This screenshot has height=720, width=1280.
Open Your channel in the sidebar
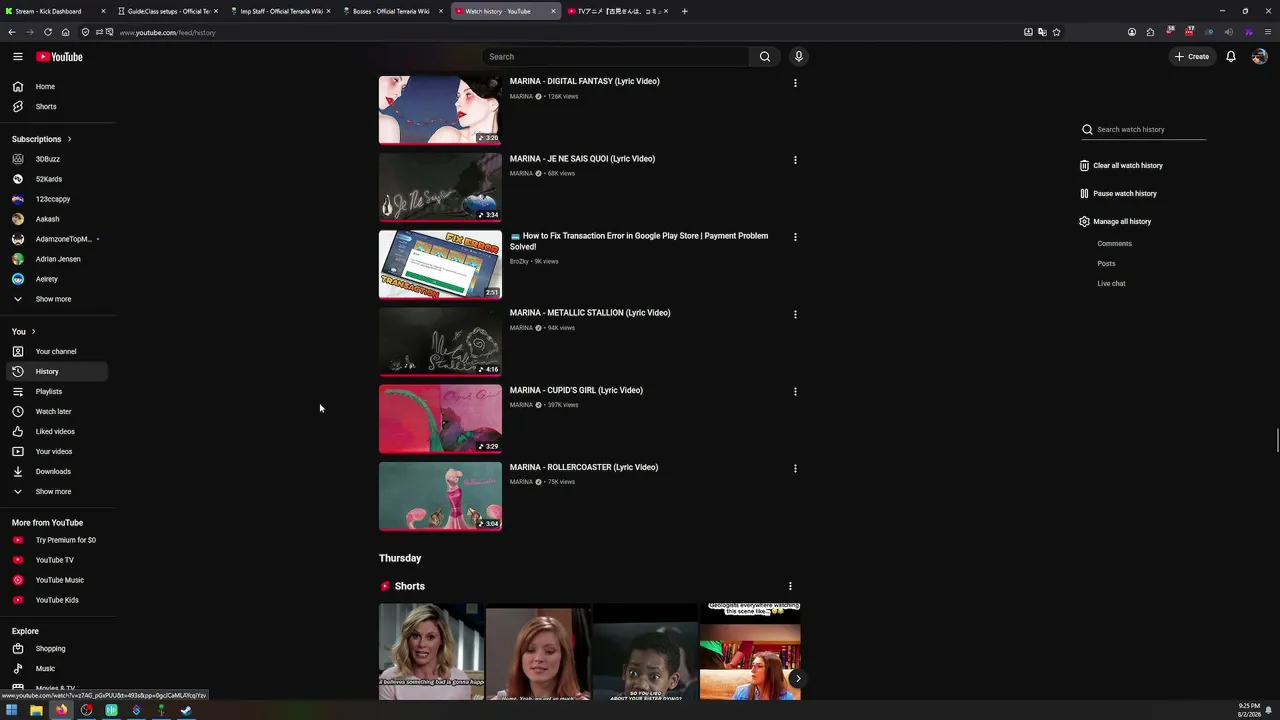click(54, 352)
